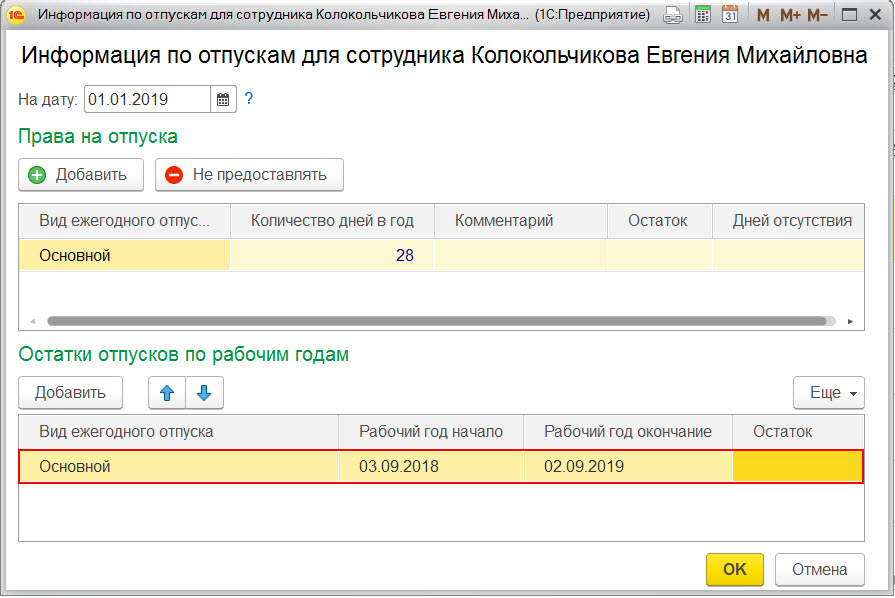Confirm with the yellow OK button

coord(735,569)
